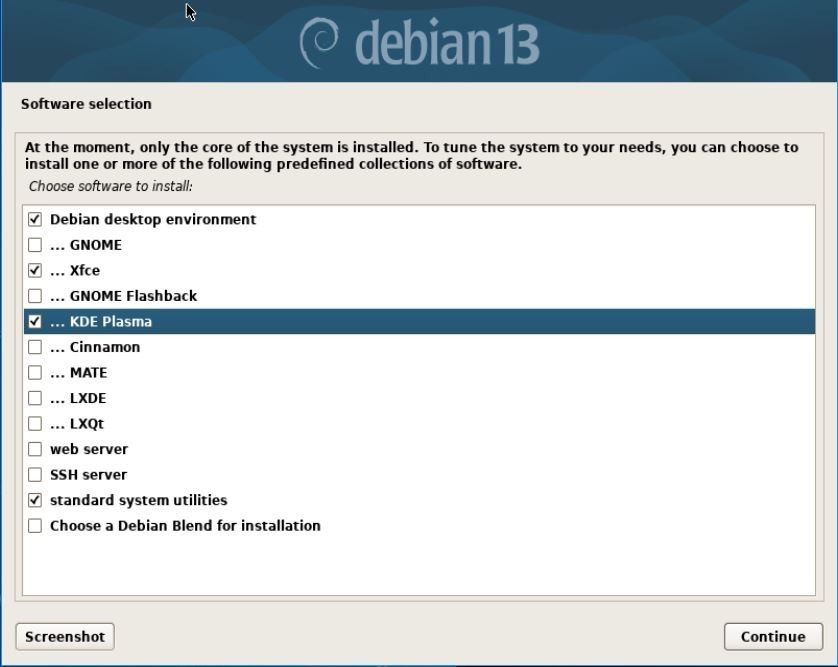Check GNOME Flashback
This screenshot has height=667, width=838.
[x=35, y=295]
